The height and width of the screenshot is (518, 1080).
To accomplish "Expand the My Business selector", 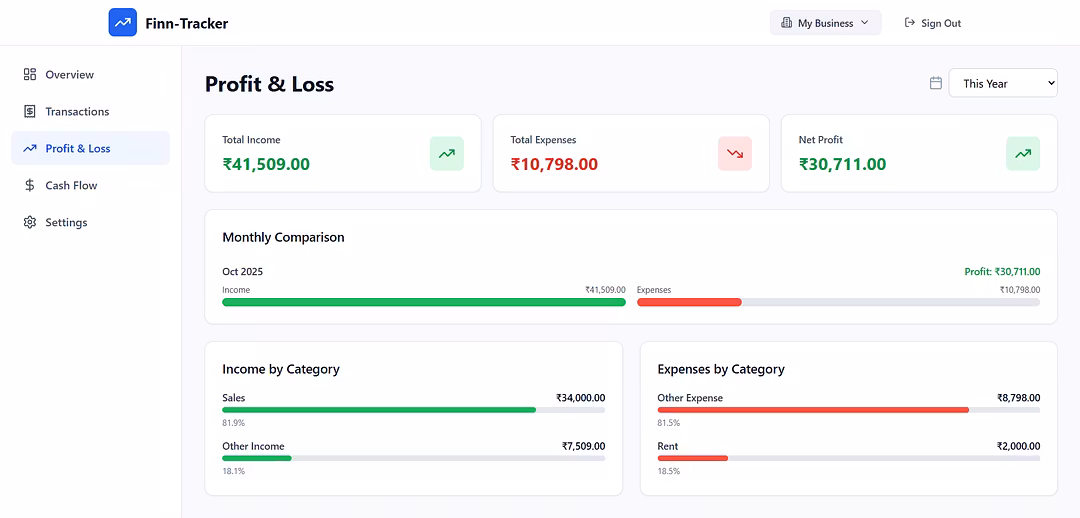I will pos(824,23).
